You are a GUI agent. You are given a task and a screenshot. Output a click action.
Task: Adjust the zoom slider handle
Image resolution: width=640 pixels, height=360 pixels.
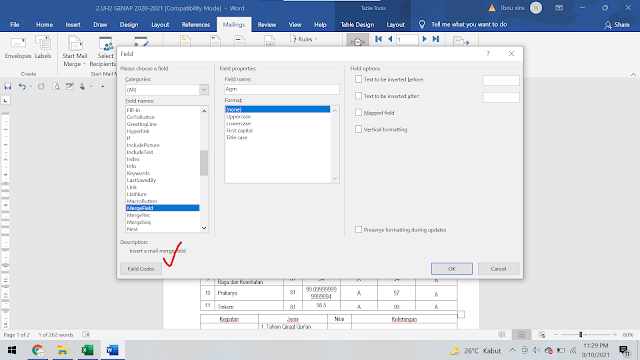pyautogui.click(x=580, y=335)
